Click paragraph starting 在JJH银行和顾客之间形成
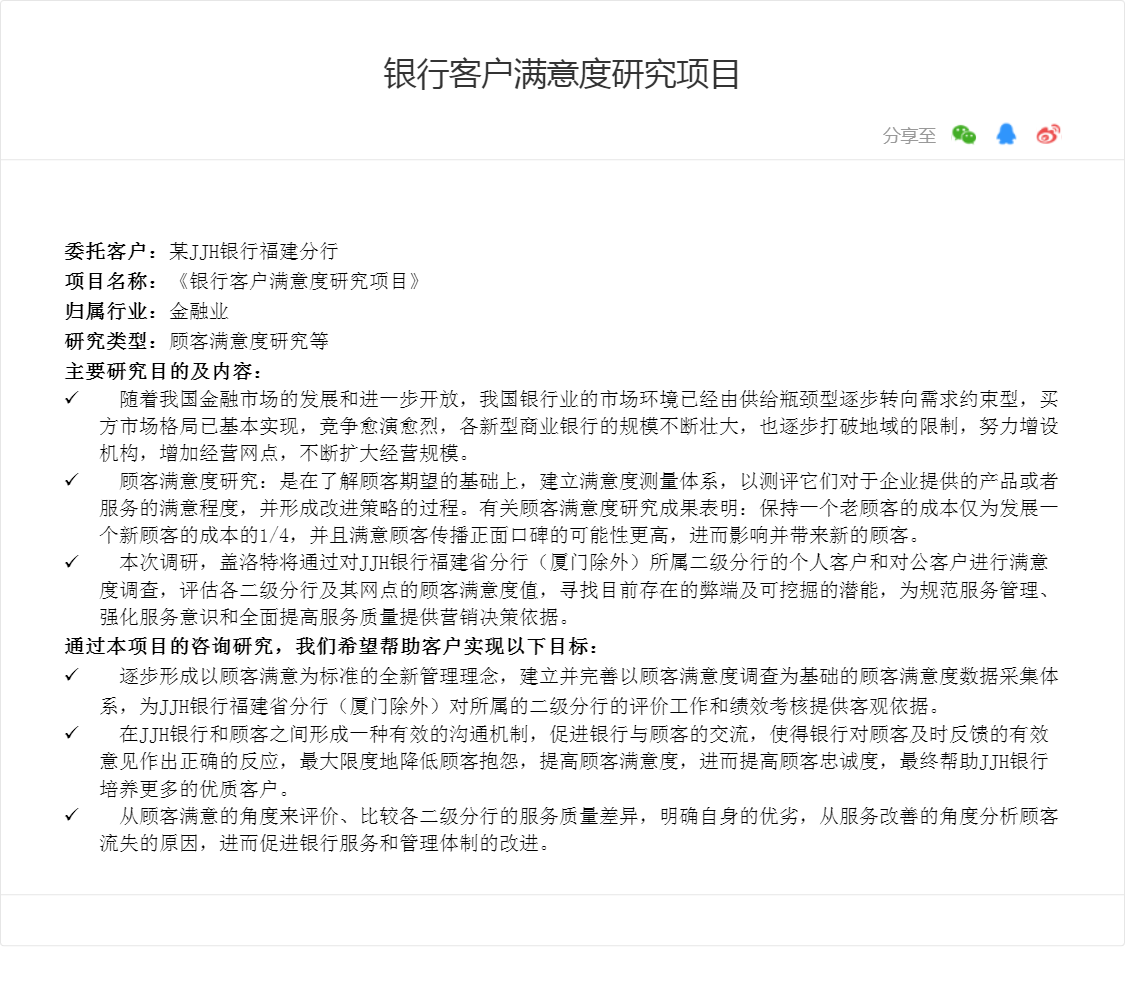Screen dimensions: 1125x1000 (x=574, y=761)
